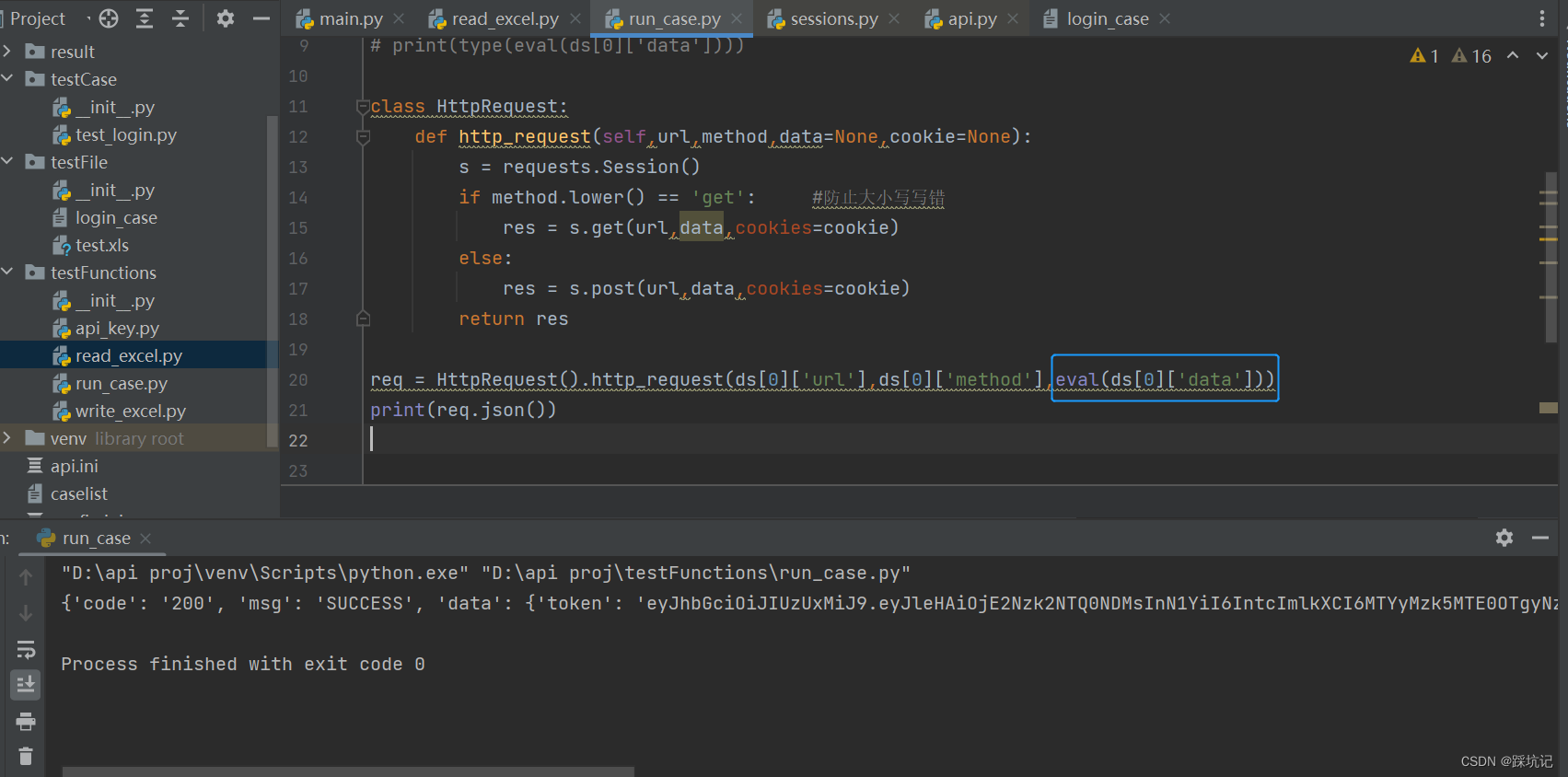Click the Up stack trace arrow
1568x777 pixels.
pyautogui.click(x=26, y=577)
